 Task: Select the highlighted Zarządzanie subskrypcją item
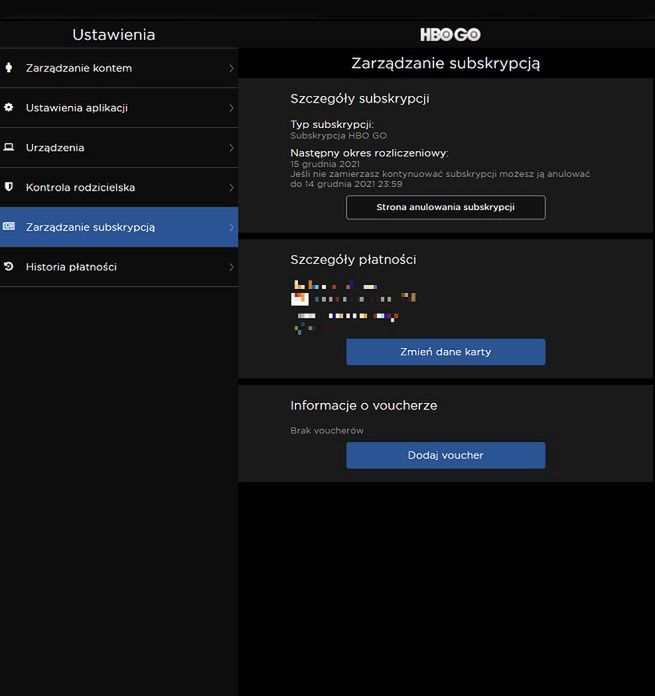coord(119,227)
